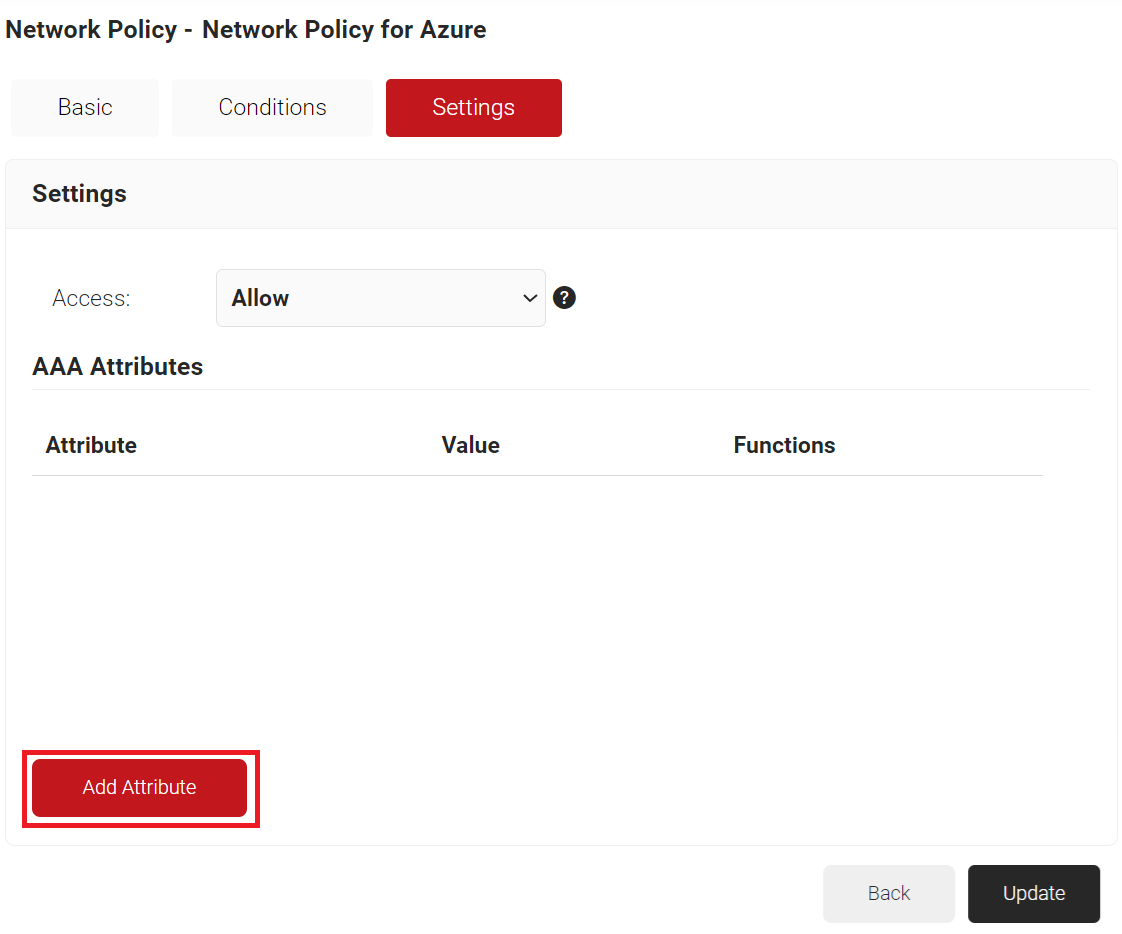Screen dimensions: 1122x934
Task: Click the empty AAA attributes table area
Action: pos(536,600)
